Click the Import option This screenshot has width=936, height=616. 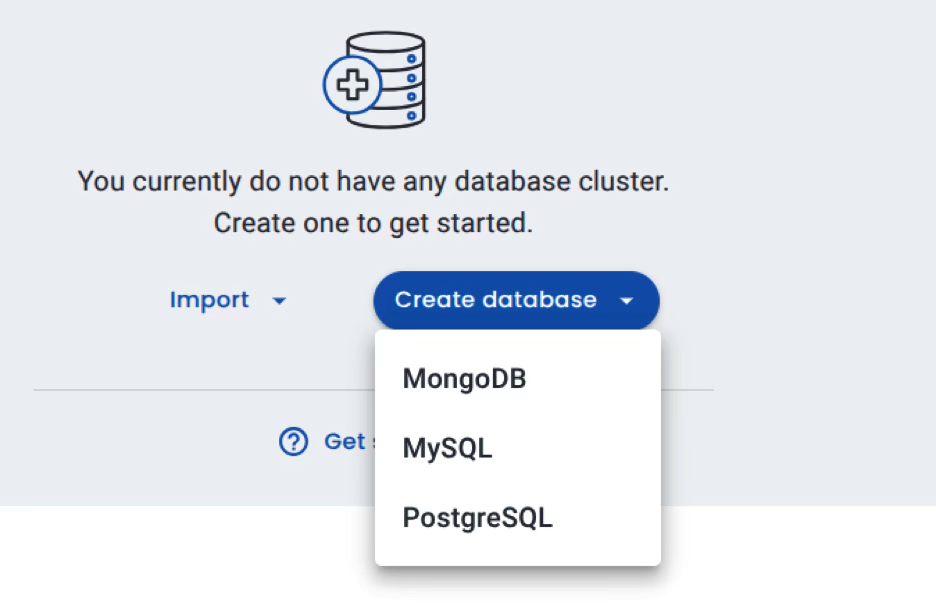[209, 300]
